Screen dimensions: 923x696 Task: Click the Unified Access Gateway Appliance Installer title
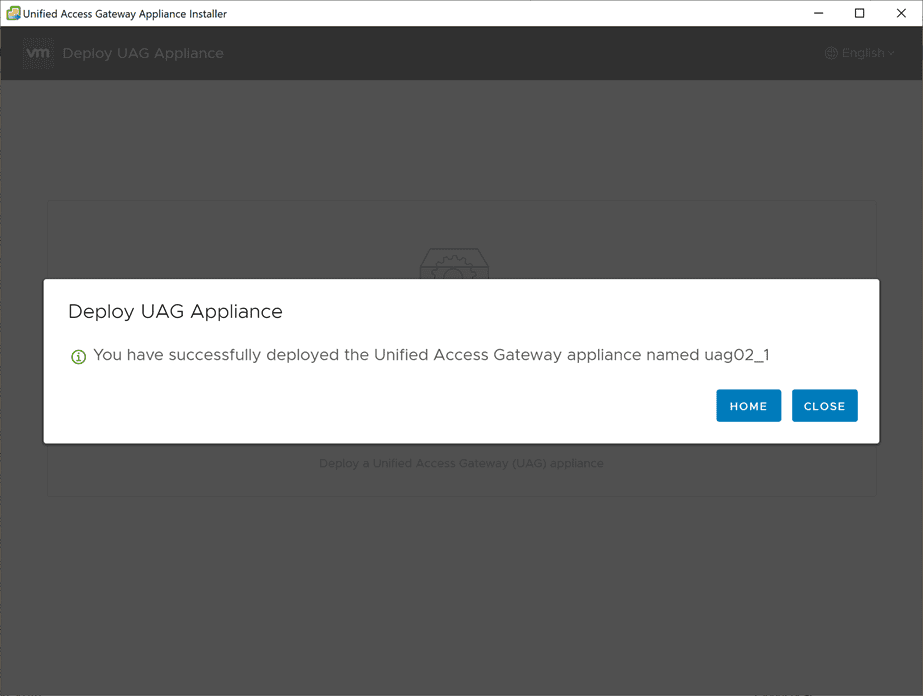[125, 14]
